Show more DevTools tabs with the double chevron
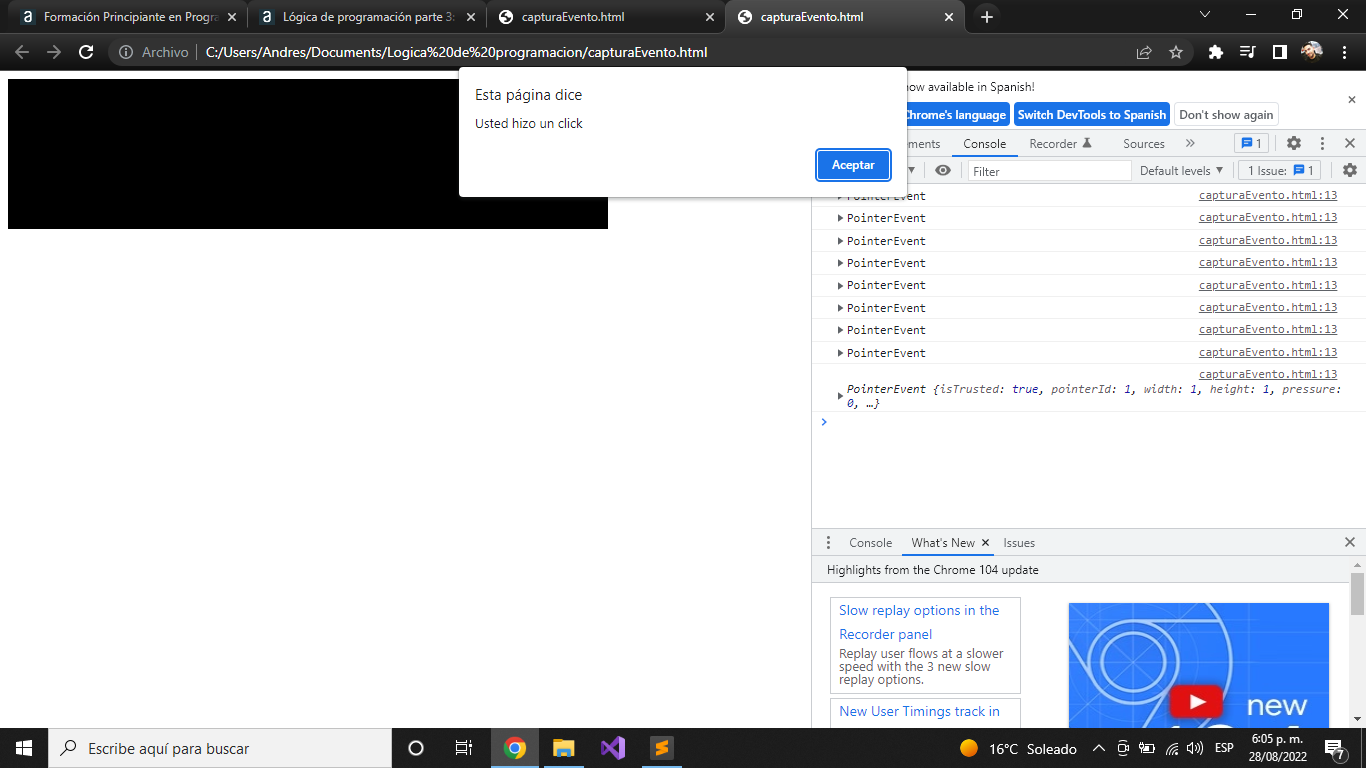 (x=1190, y=144)
